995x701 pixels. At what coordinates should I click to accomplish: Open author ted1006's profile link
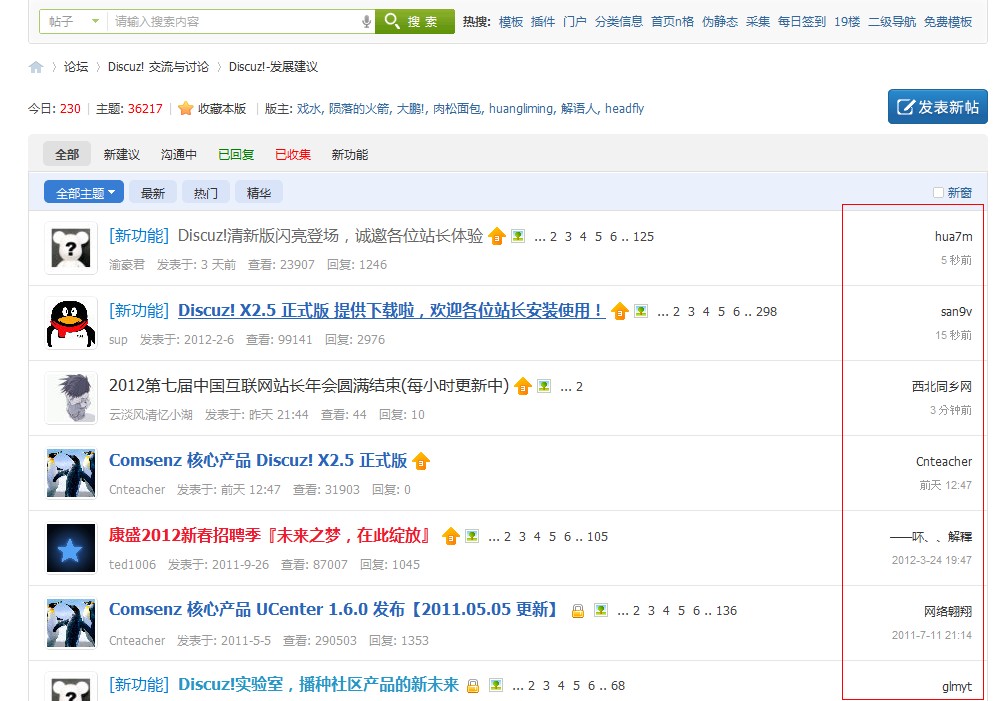[x=132, y=565]
